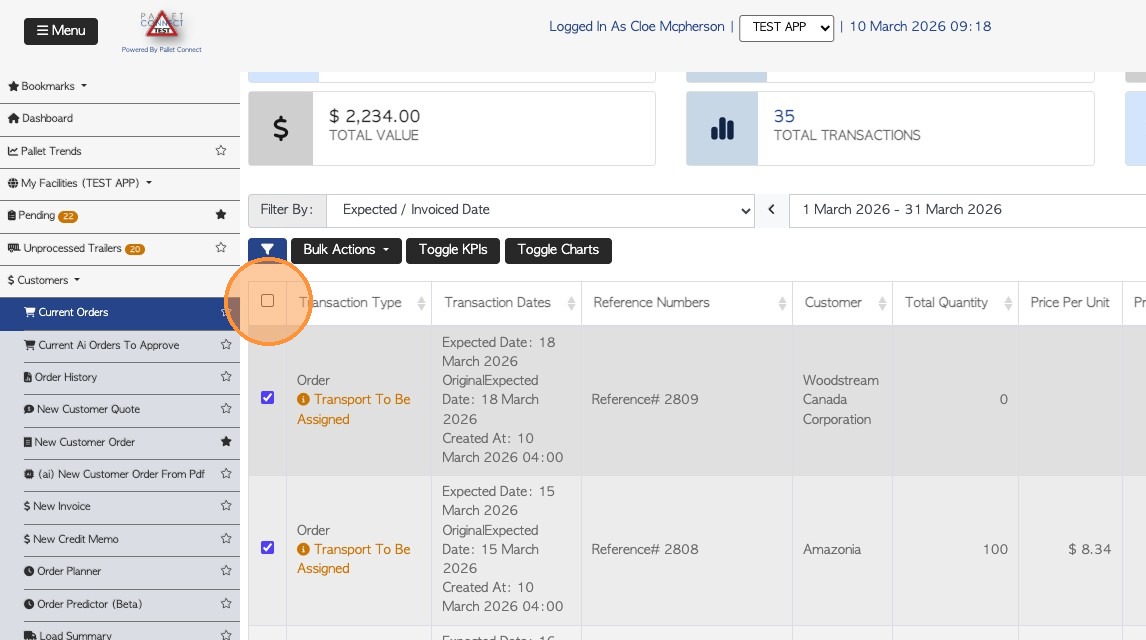Click the Toggle Charts button
The image size is (1146, 640).
[x=558, y=250]
